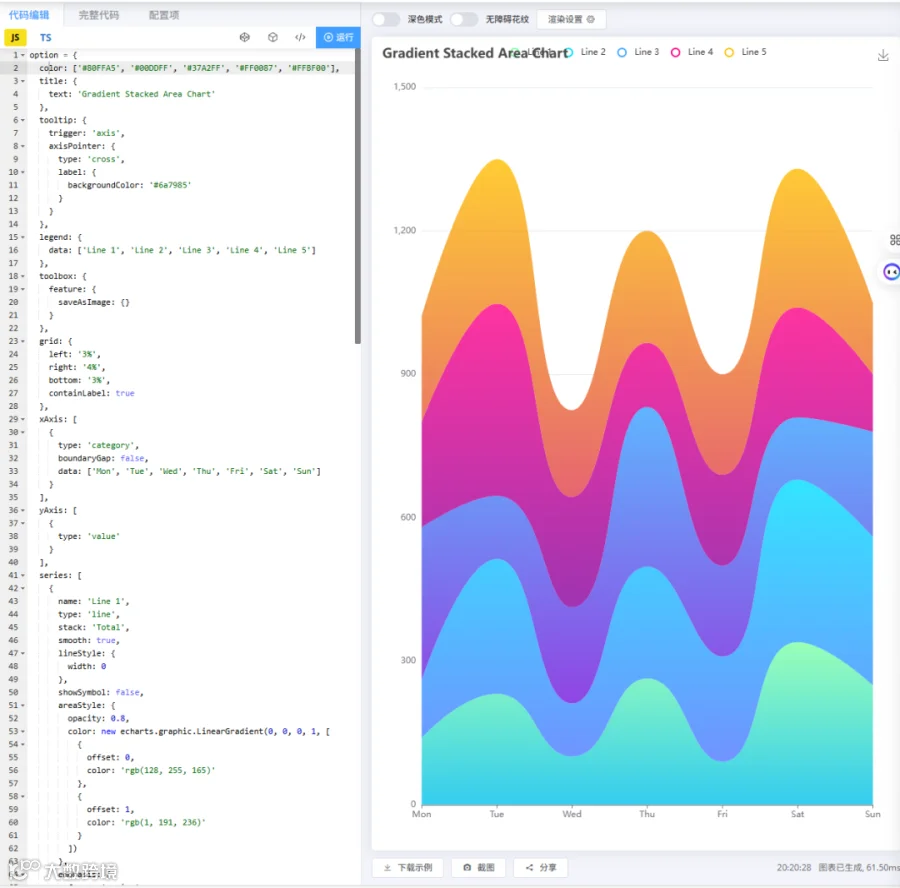The width and height of the screenshot is (900, 888).
Task: Click the blue 运行 run button
Action: pyautogui.click(x=338, y=37)
